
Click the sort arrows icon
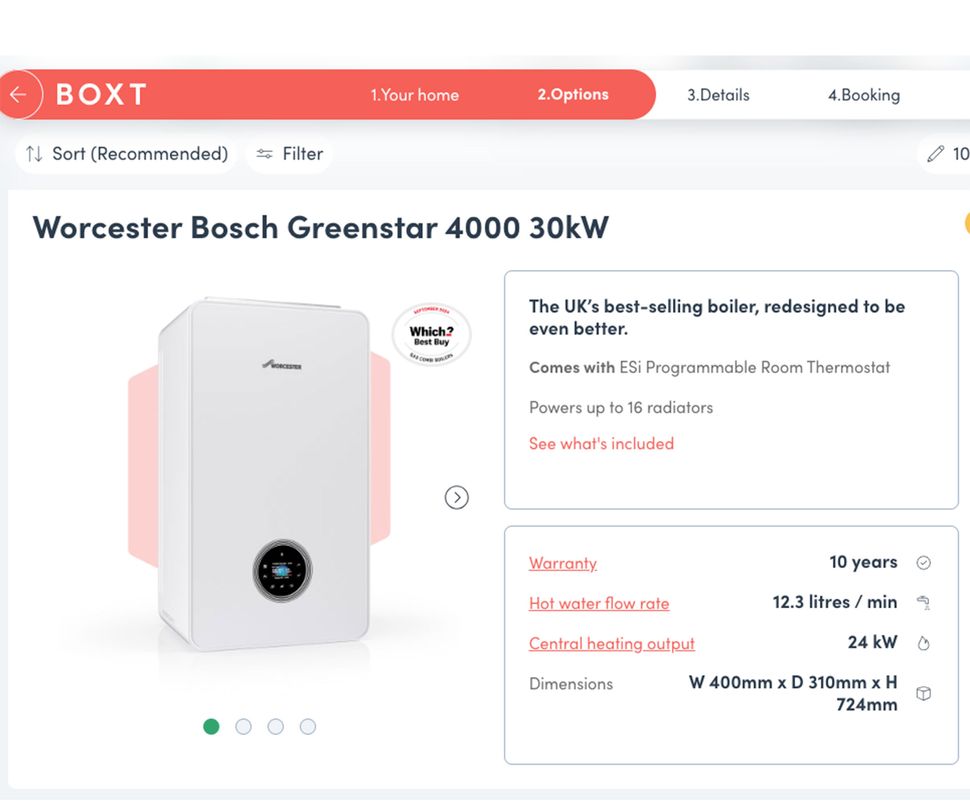(34, 153)
